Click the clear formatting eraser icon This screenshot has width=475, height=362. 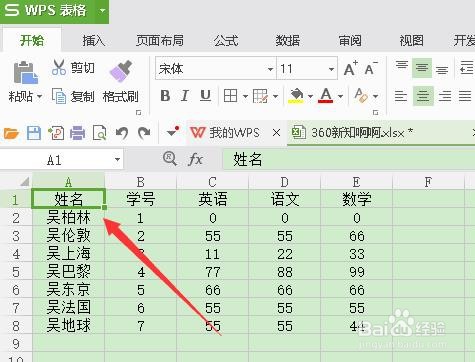click(x=360, y=95)
